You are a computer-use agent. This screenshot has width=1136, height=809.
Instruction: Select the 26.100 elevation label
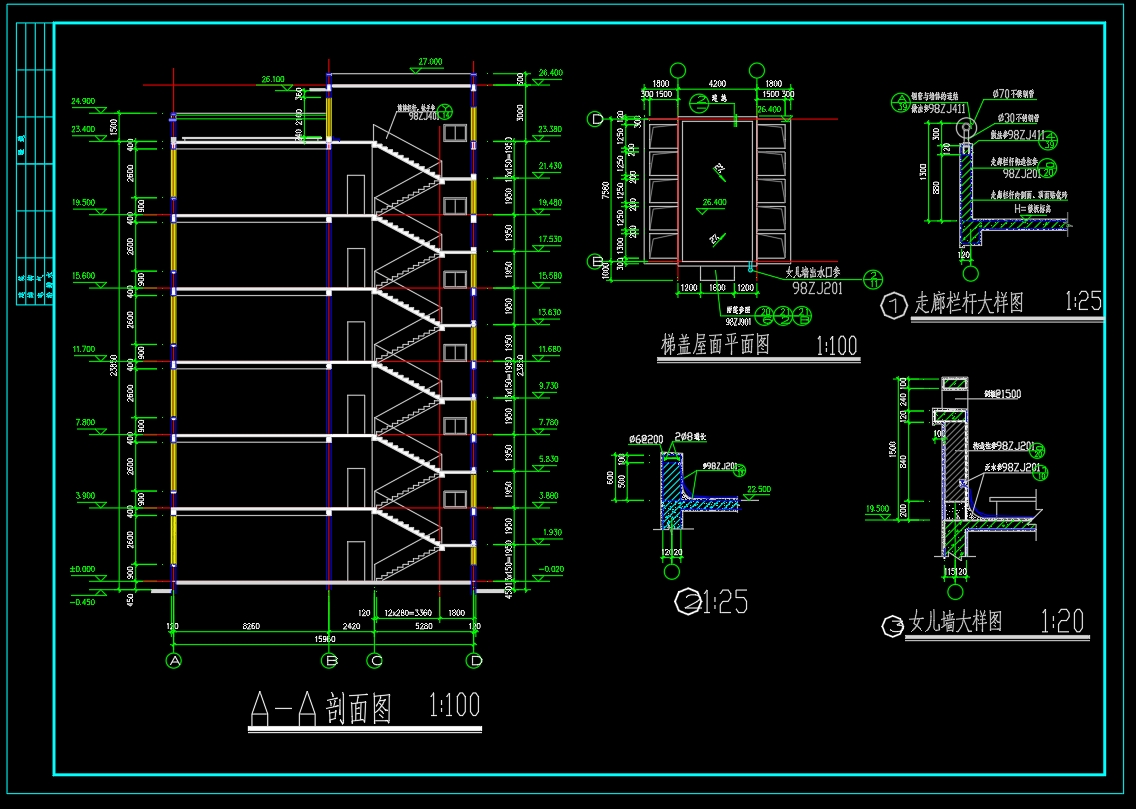(x=272, y=80)
